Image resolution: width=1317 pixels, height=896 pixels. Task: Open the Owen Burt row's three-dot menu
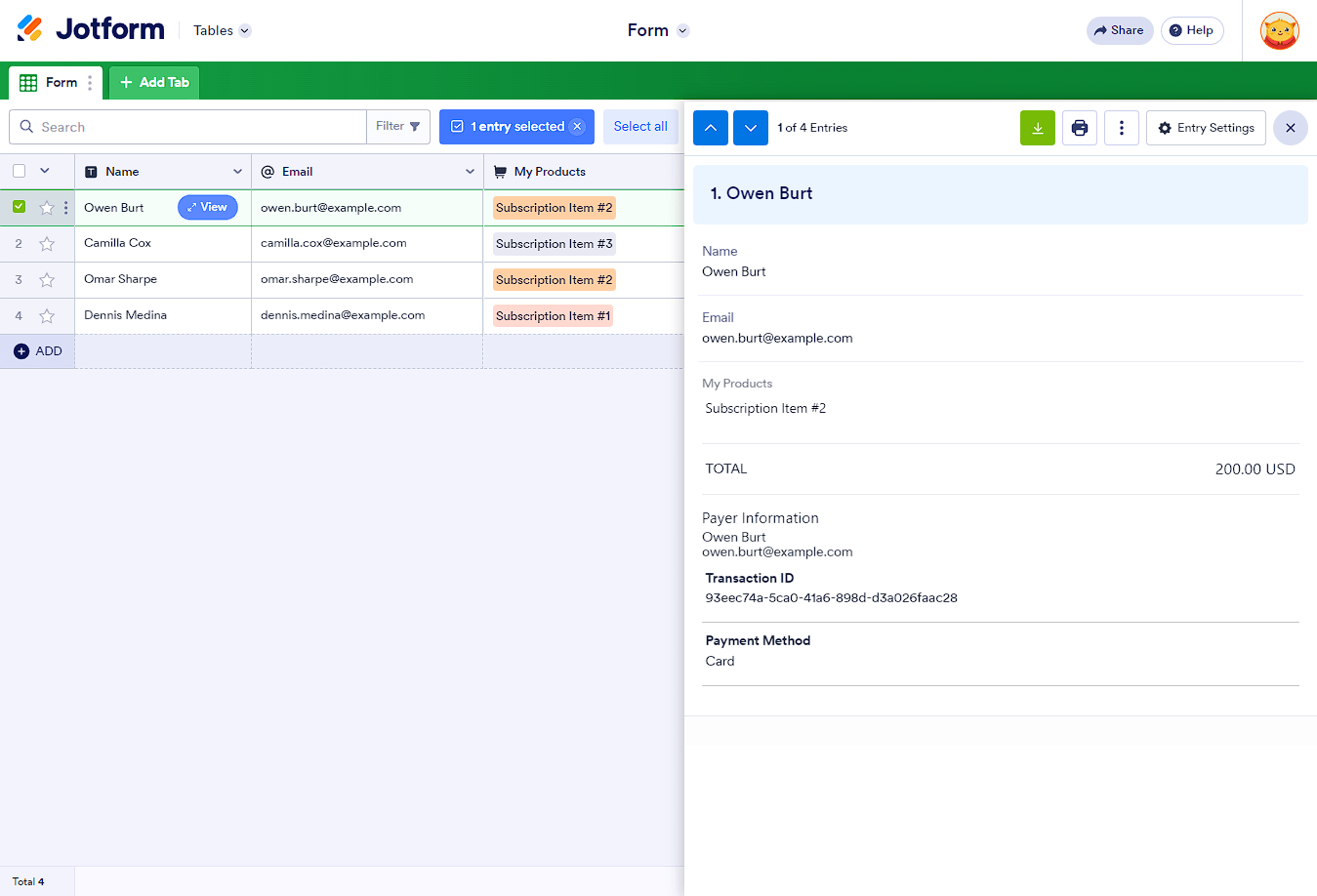[x=65, y=208]
